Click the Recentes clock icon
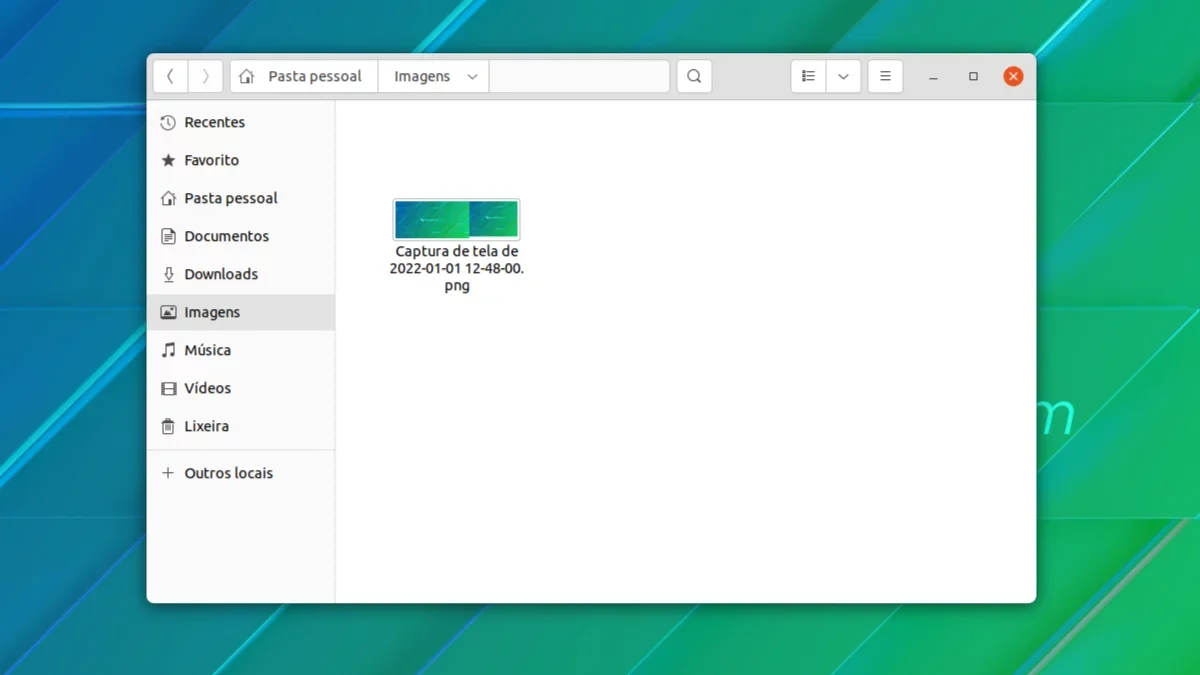 168,122
